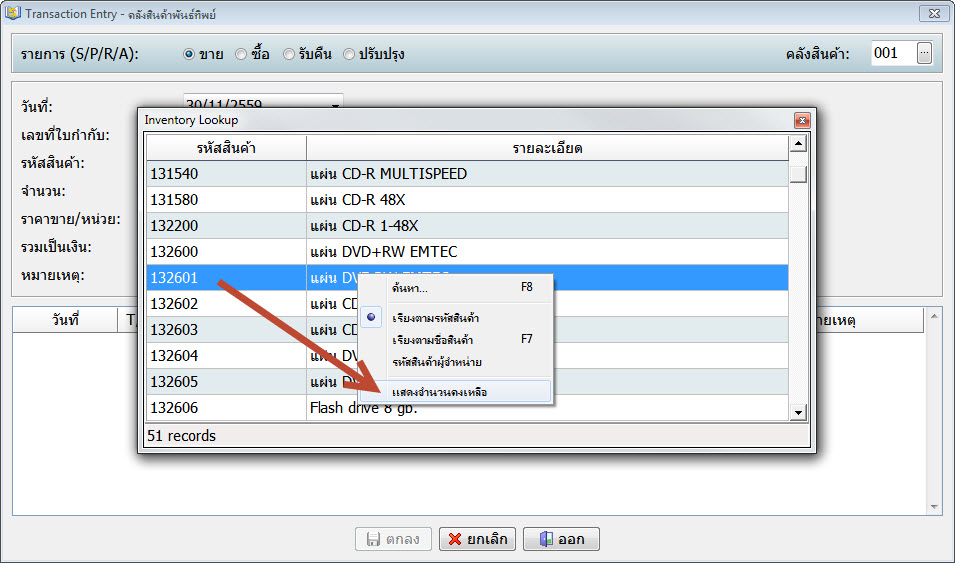
Task: Click the รายละเอียด column header
Action: pos(547,148)
